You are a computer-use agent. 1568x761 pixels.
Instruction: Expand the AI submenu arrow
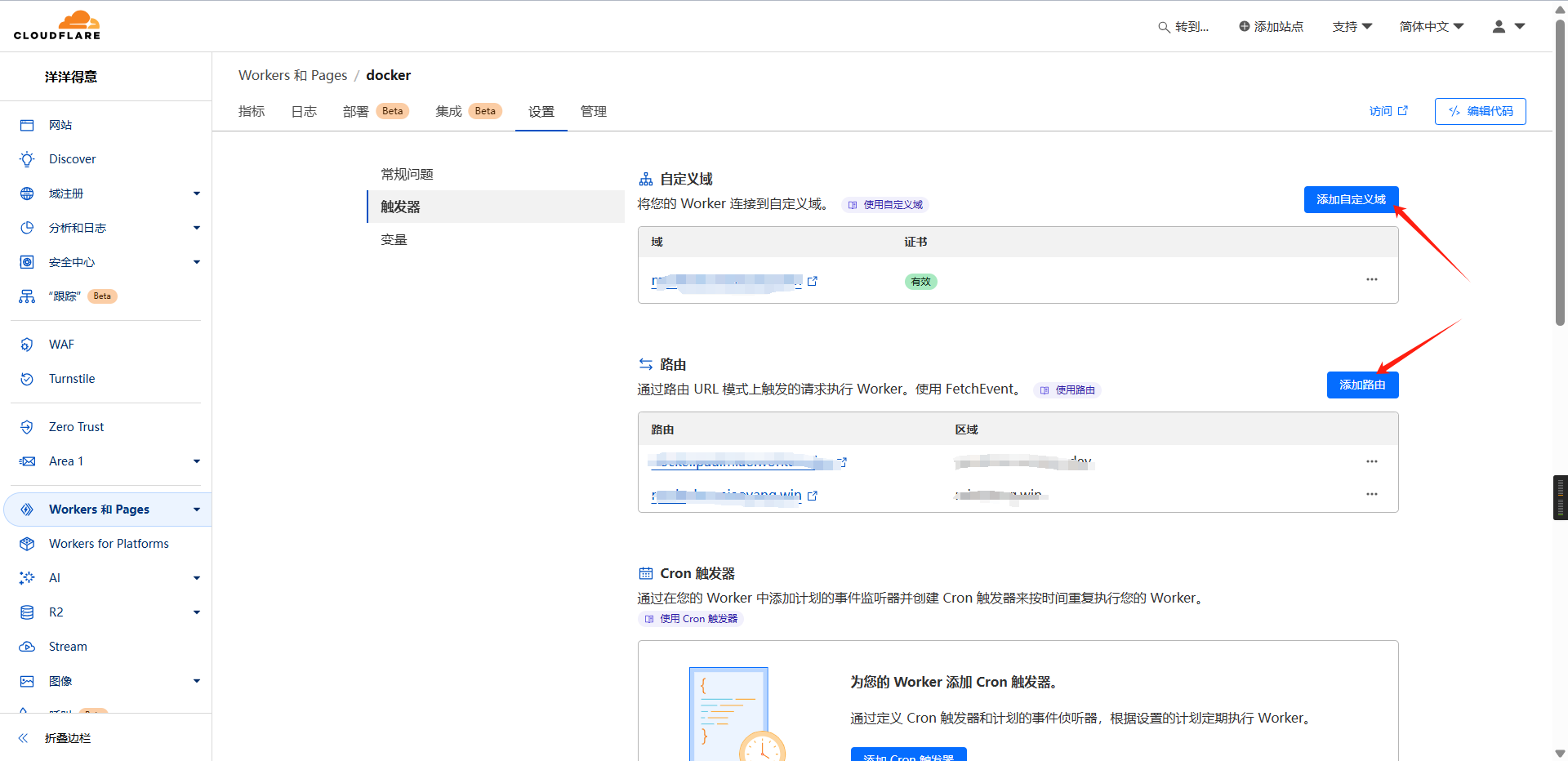coord(197,578)
